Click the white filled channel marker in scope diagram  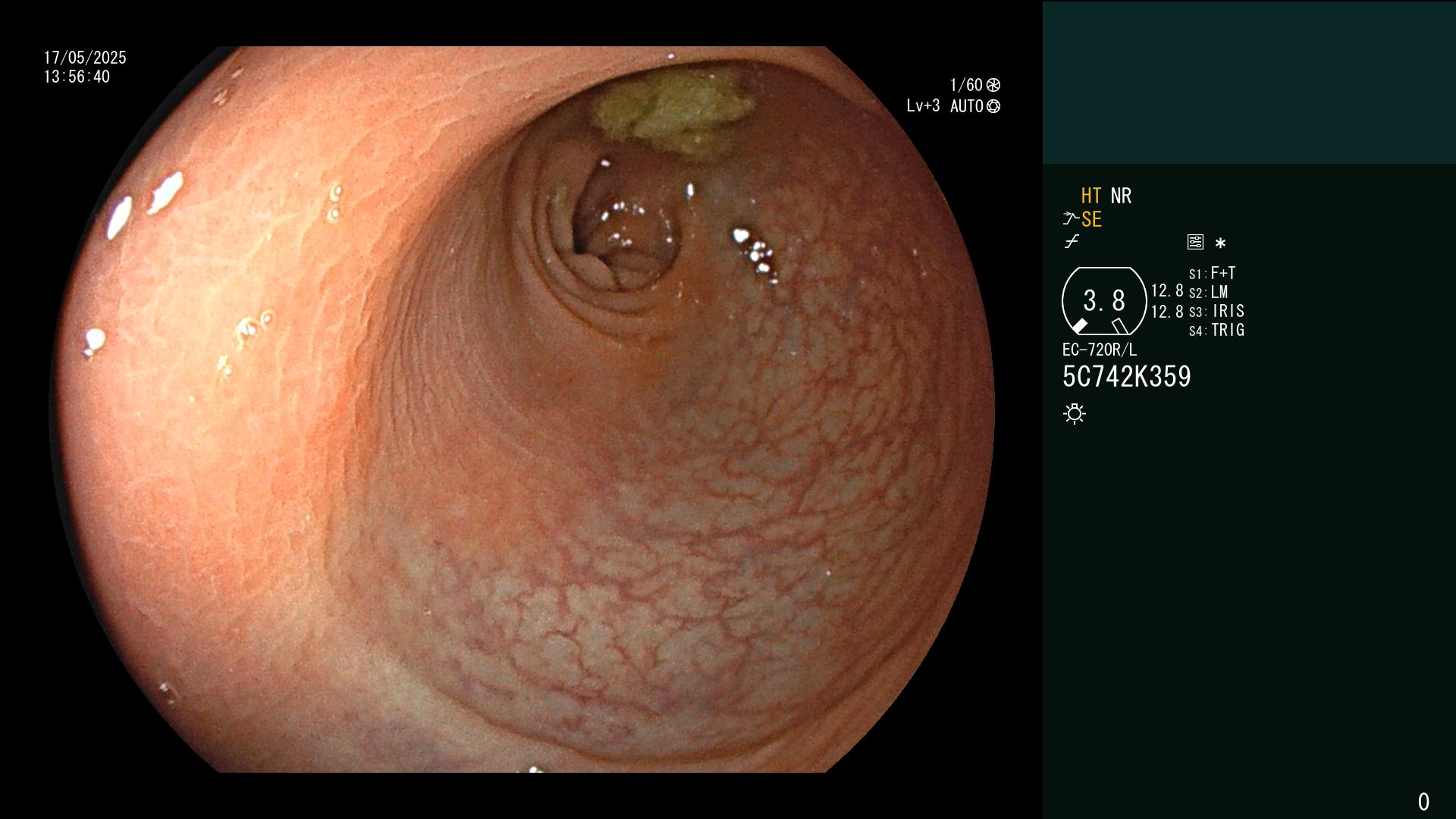pos(1079,326)
